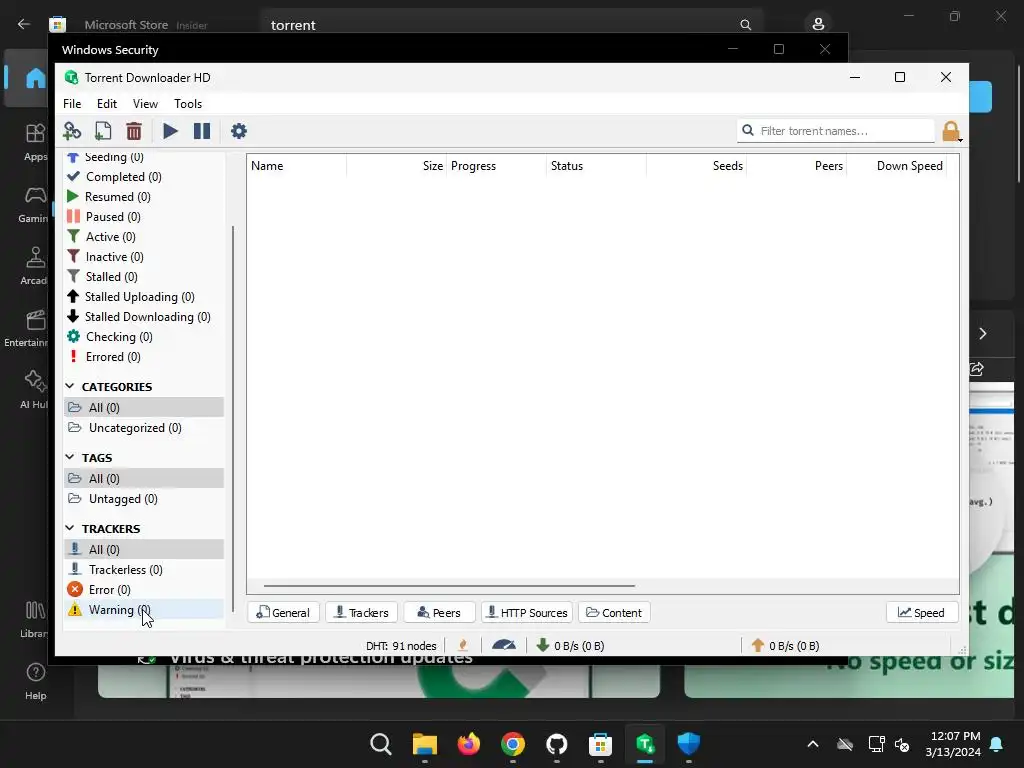Click the DHT: 91 nodes status text

[x=401, y=646]
